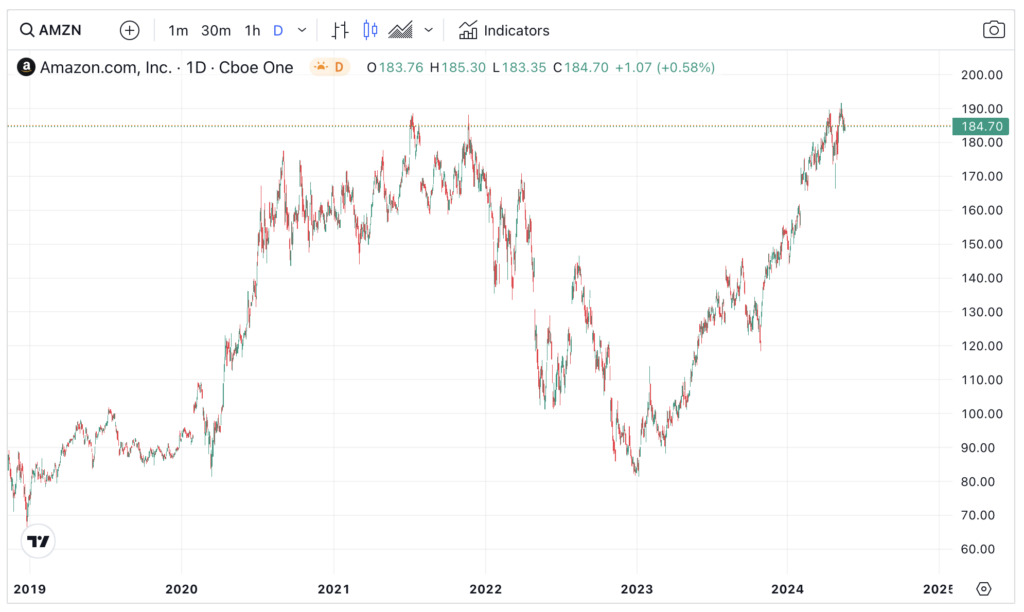1024x612 pixels.
Task: Click the orange D market status badge
Action: pos(330,67)
